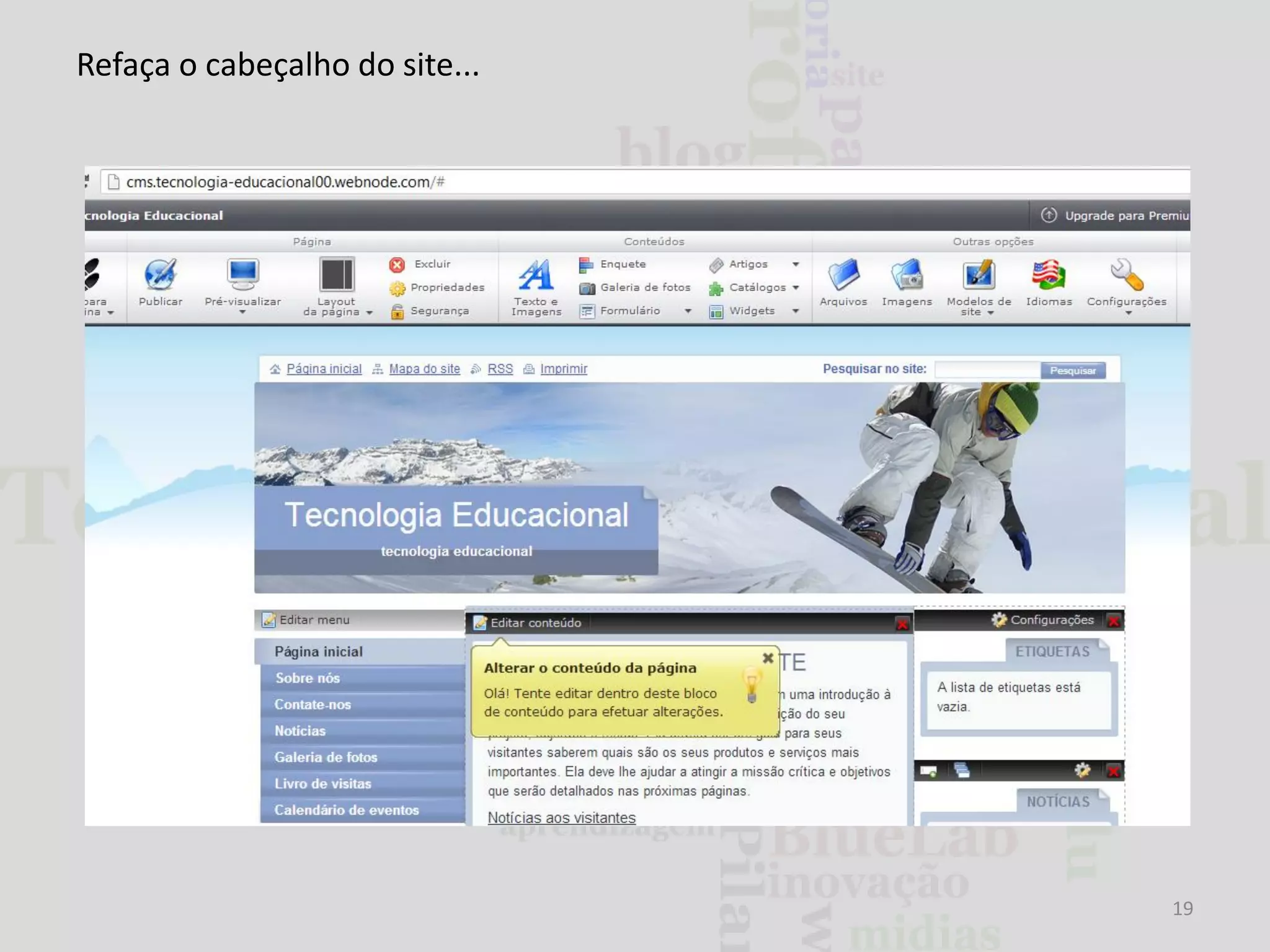1270x952 pixels.
Task: Click the Formulário icon
Action: point(587,311)
